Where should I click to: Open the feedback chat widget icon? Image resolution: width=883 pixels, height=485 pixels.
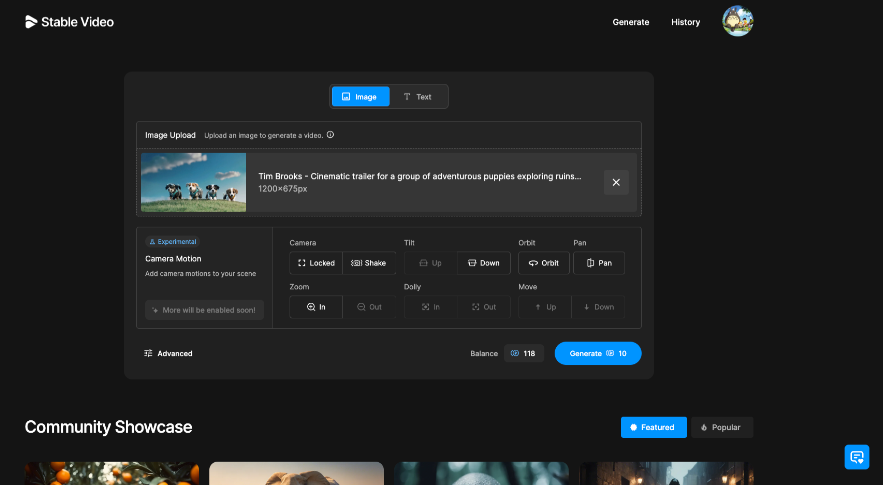coord(857,456)
